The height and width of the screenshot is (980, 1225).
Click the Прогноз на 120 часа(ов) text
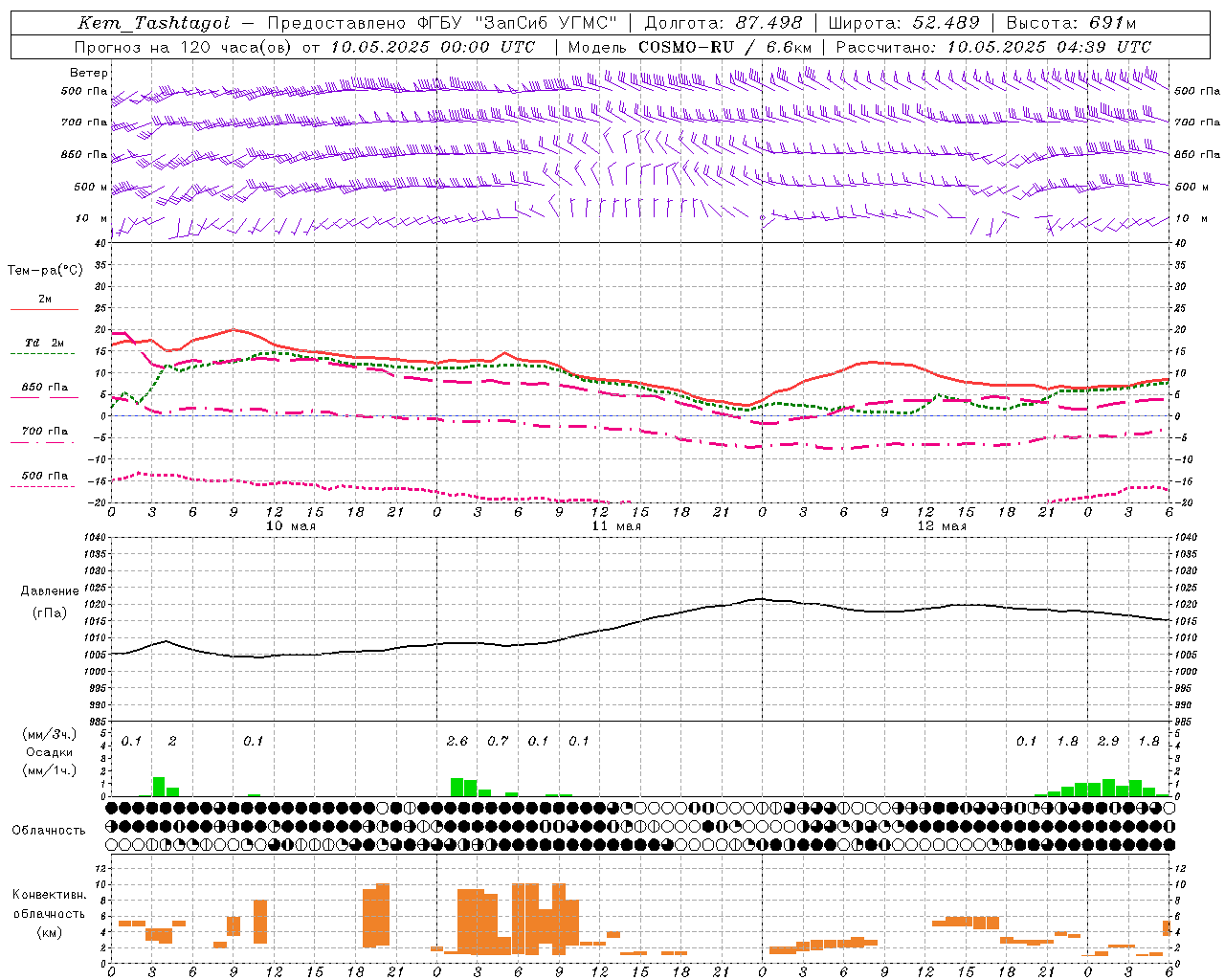point(185,47)
